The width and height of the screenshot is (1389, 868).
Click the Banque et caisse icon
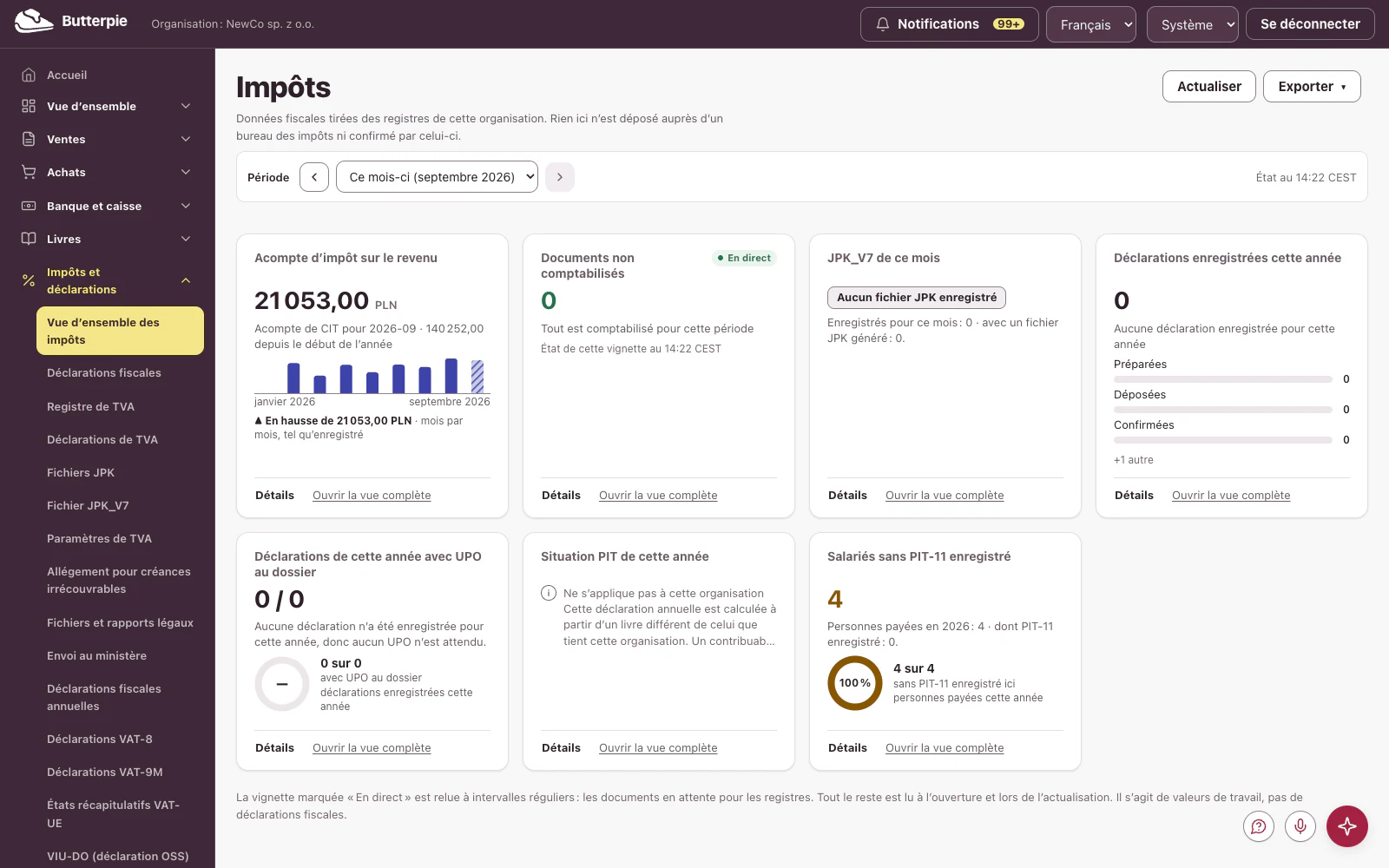tap(29, 206)
